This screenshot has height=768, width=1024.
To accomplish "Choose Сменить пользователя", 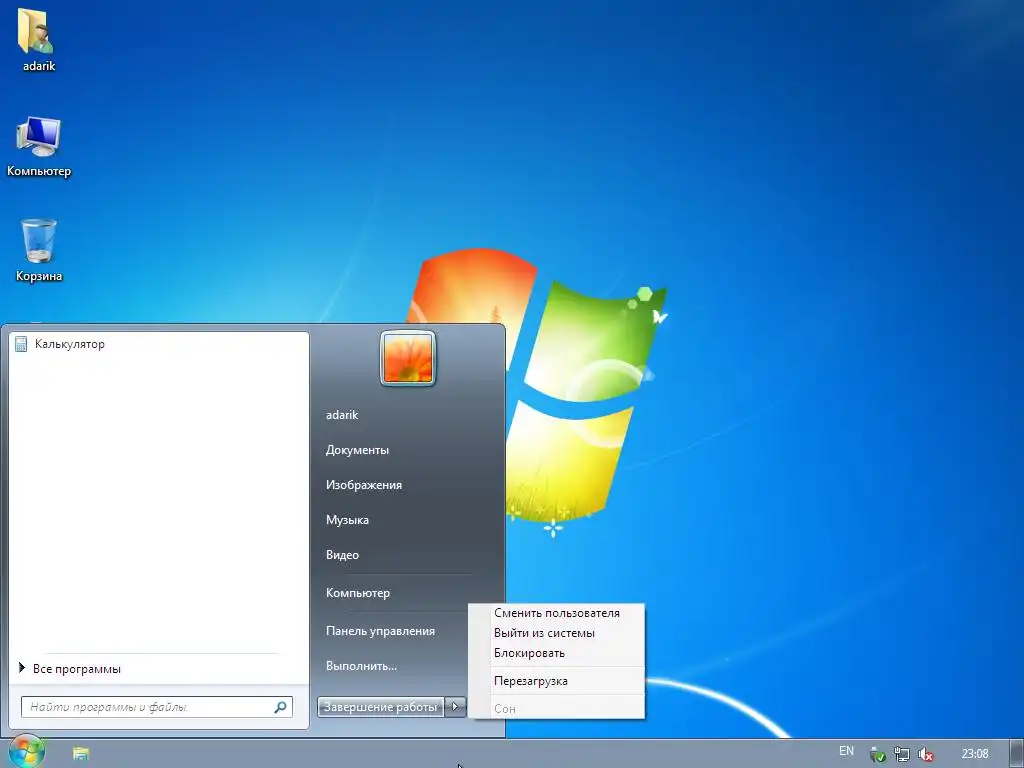I will pyautogui.click(x=556, y=613).
